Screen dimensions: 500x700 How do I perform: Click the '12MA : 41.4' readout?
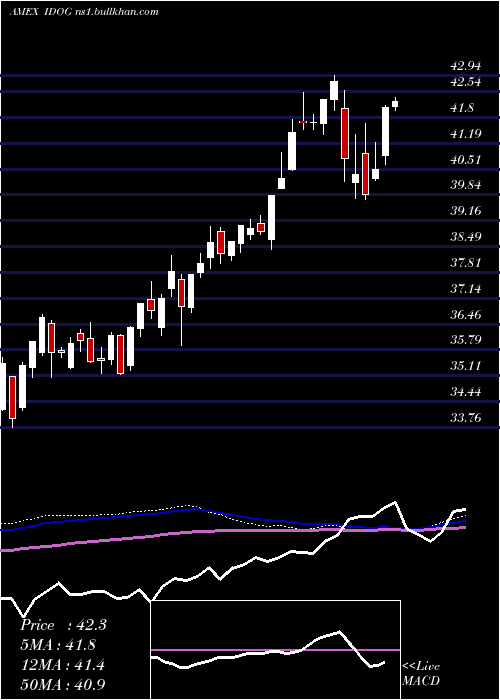62,665
